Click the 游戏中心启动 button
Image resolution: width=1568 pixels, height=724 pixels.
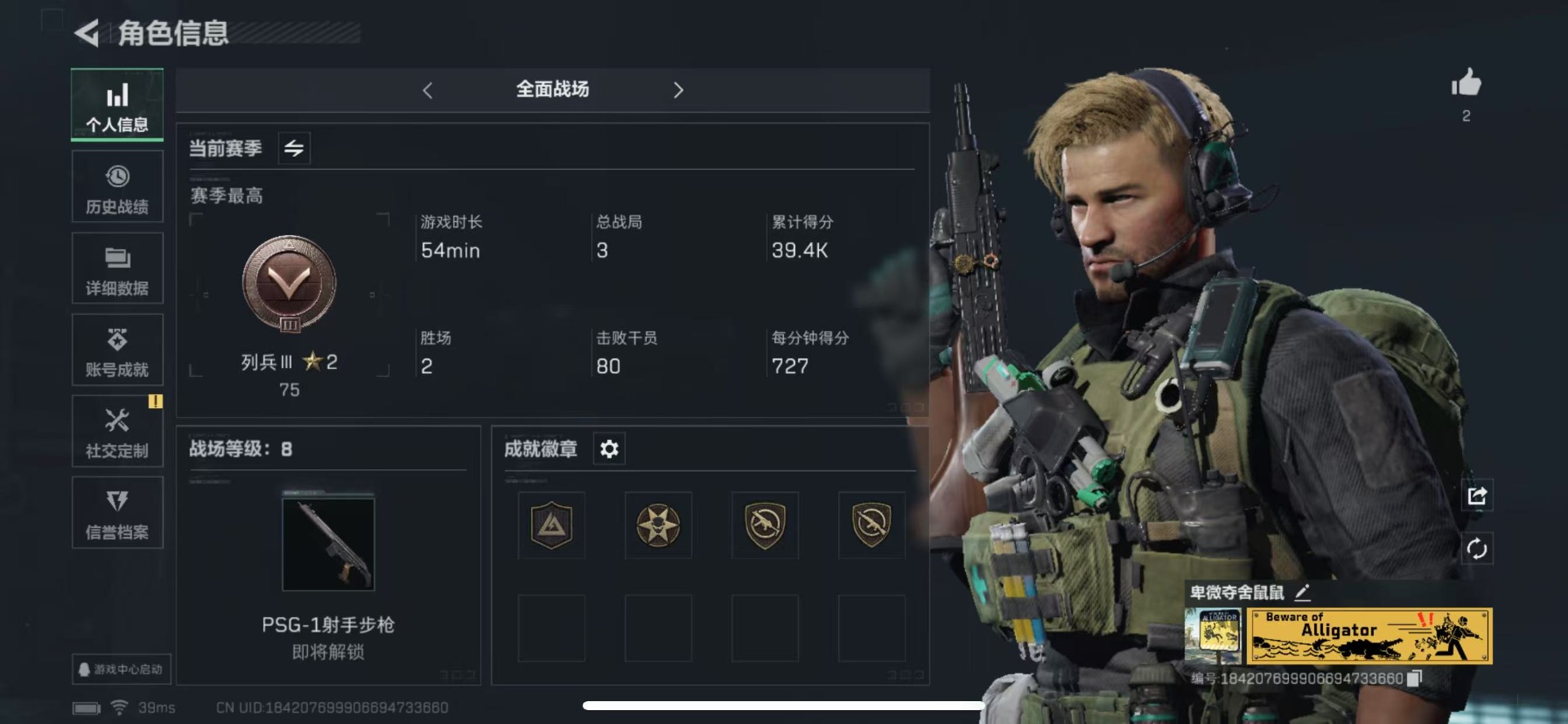click(122, 669)
